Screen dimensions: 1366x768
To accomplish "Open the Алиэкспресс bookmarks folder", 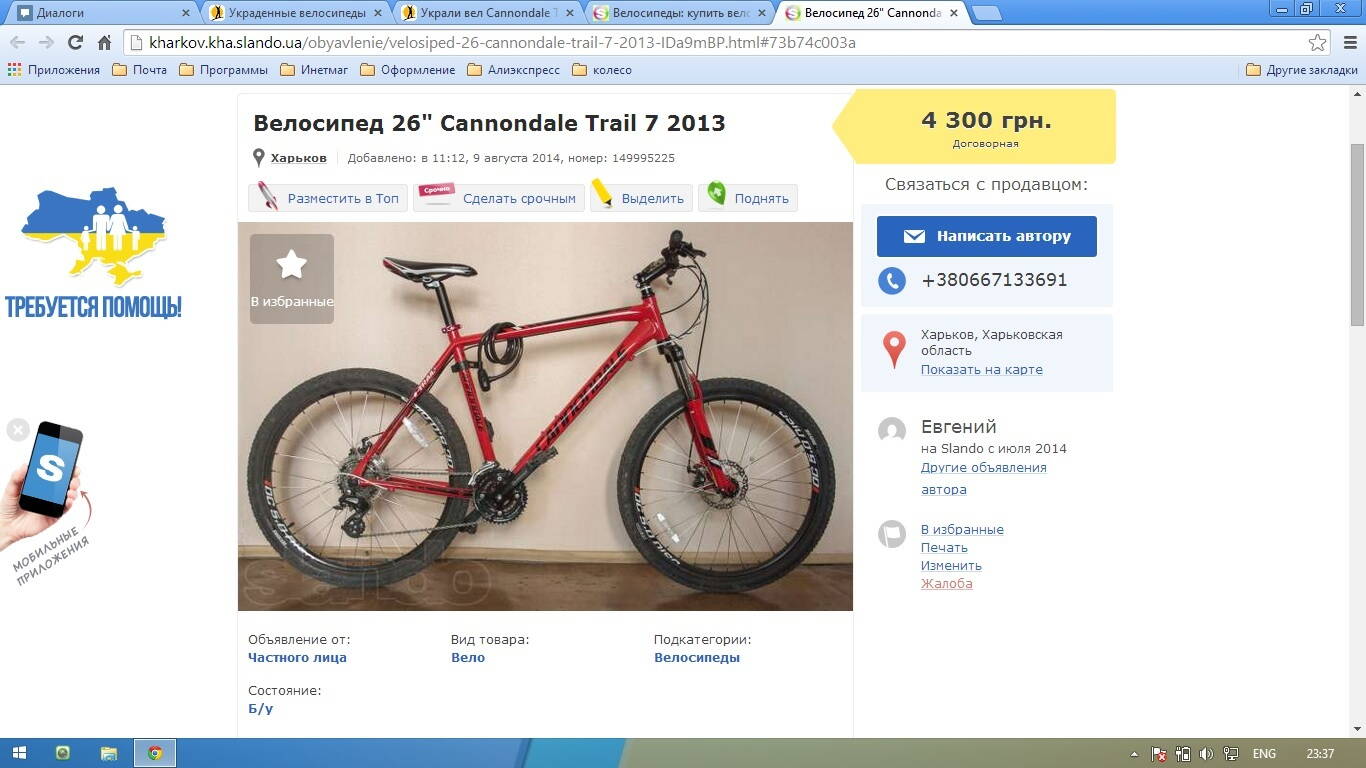I will (508, 70).
